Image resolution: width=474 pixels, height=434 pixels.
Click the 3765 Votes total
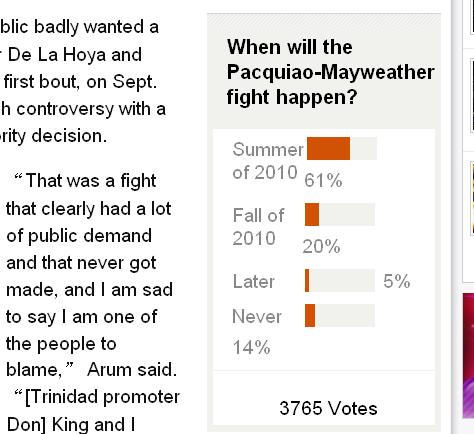point(328,408)
